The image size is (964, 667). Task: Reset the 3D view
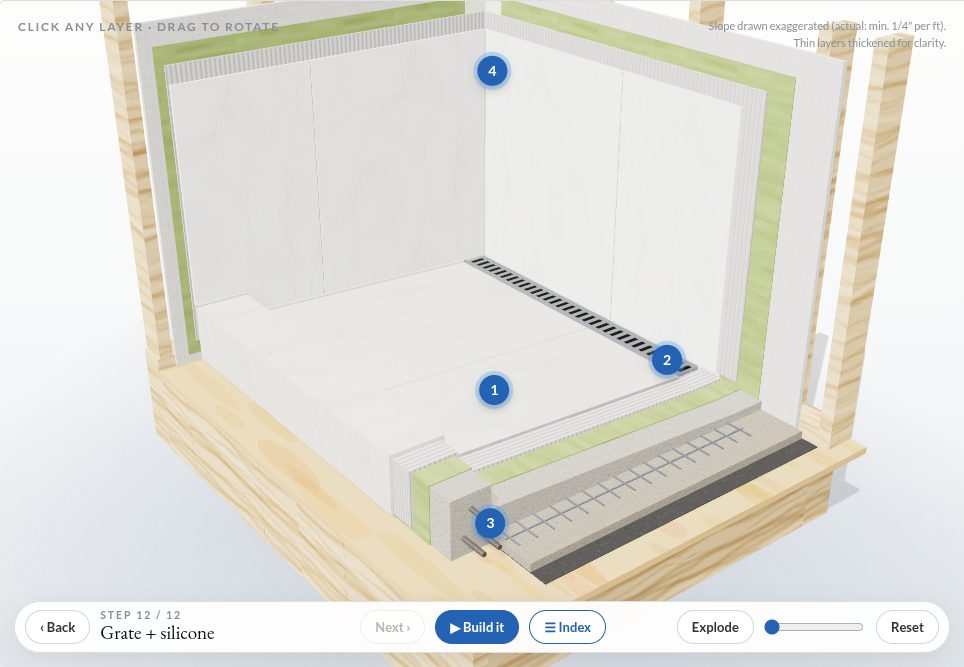pos(907,627)
